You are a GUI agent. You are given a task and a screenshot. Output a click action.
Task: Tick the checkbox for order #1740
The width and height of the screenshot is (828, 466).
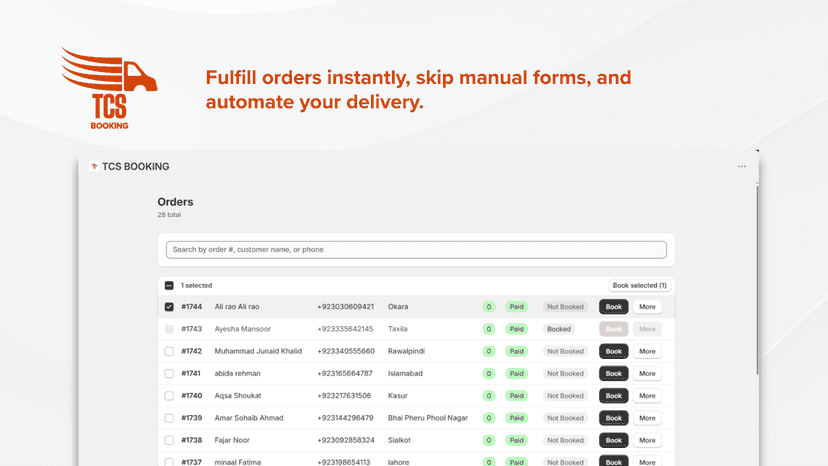(169, 396)
